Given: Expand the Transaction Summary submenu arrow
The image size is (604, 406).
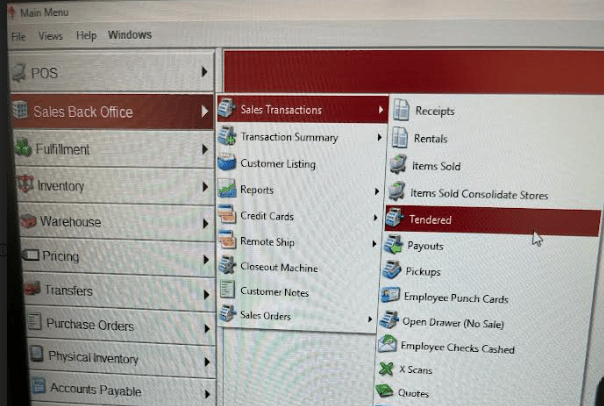Looking at the screenshot, I should 379,137.
